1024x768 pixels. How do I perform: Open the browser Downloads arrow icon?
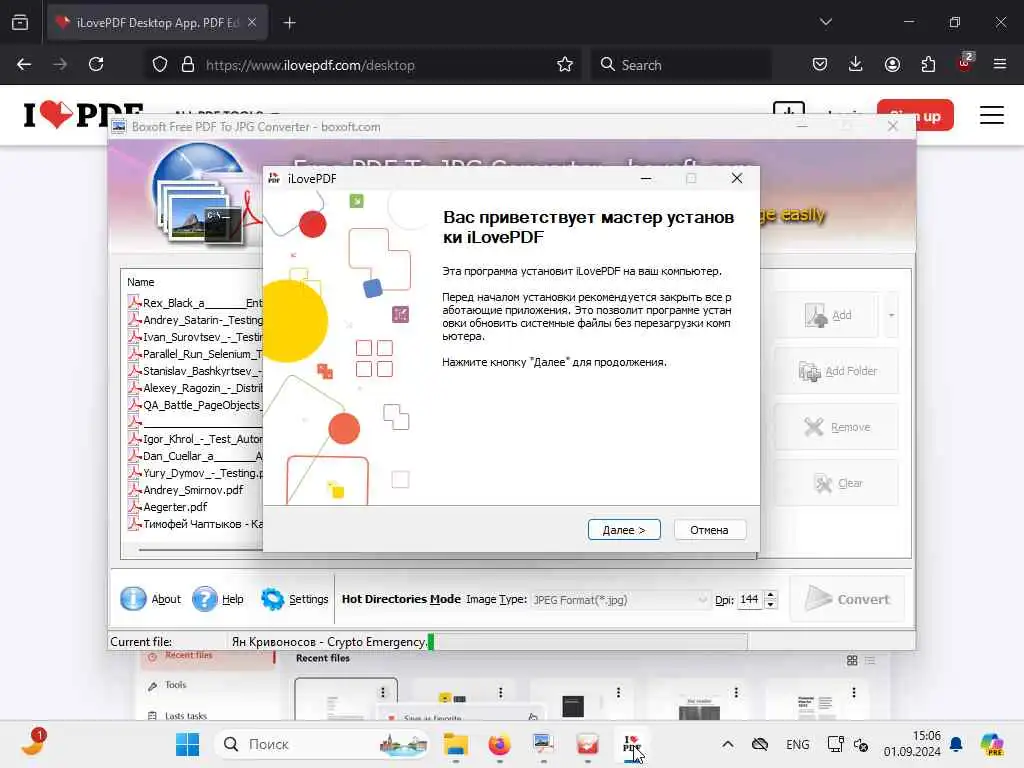pos(856,64)
